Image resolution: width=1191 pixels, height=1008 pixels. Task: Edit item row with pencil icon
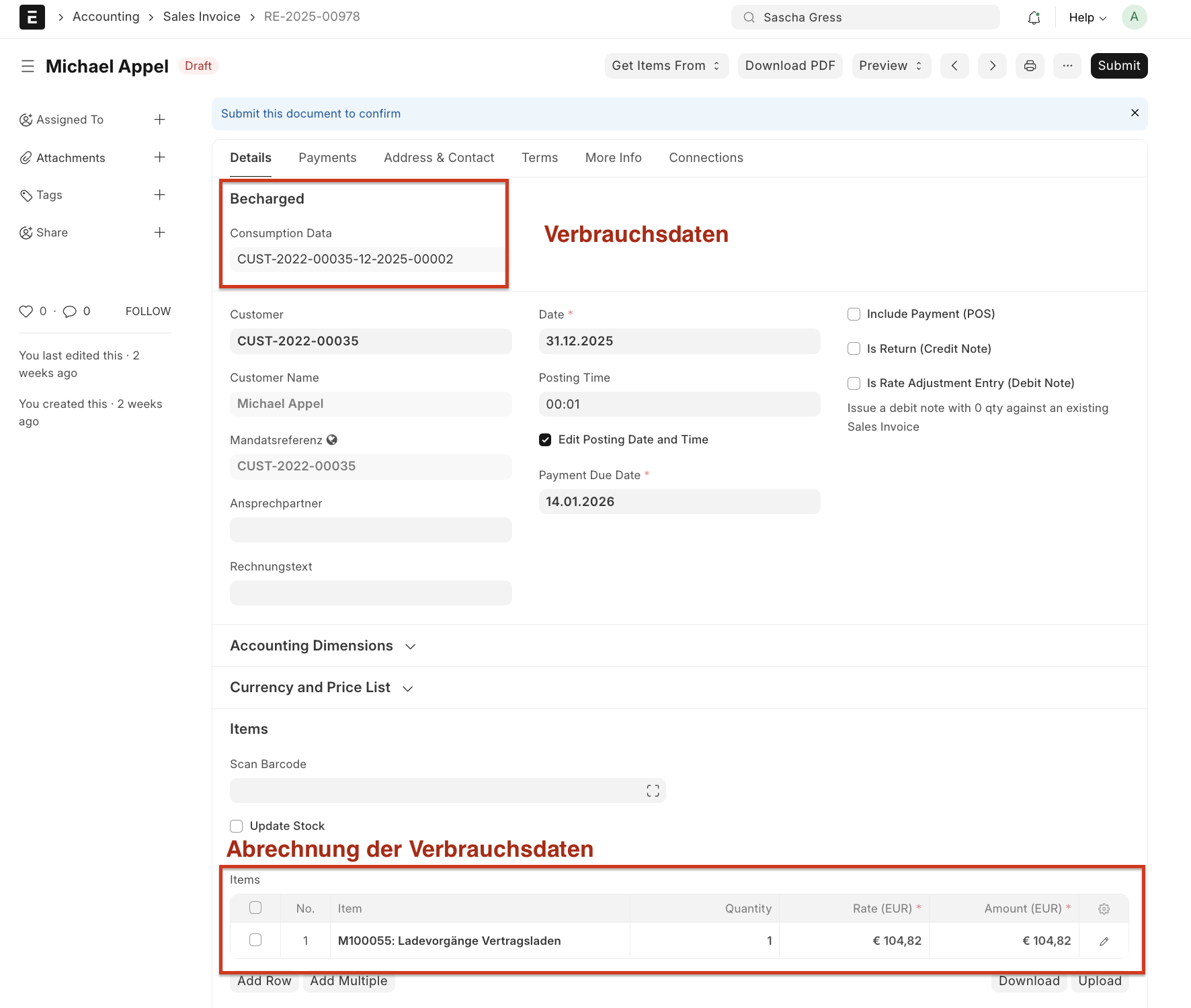pos(1104,941)
